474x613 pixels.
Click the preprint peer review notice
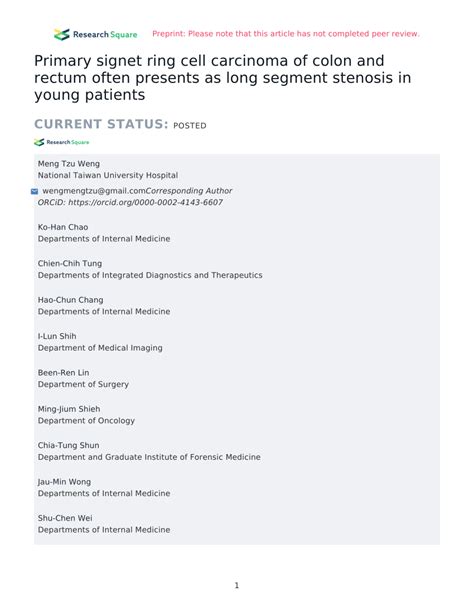tap(285, 34)
